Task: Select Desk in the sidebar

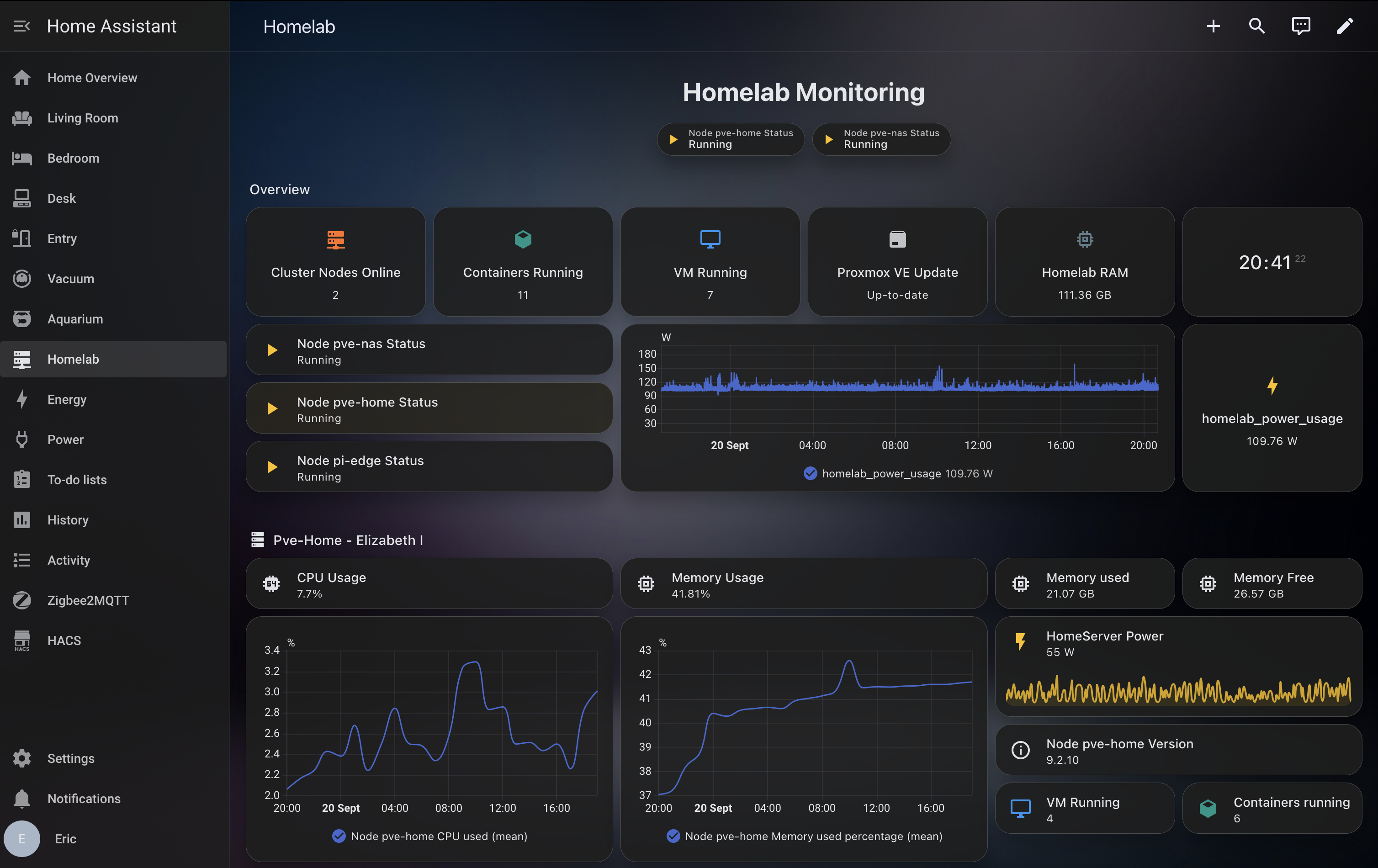Action: [x=113, y=199]
